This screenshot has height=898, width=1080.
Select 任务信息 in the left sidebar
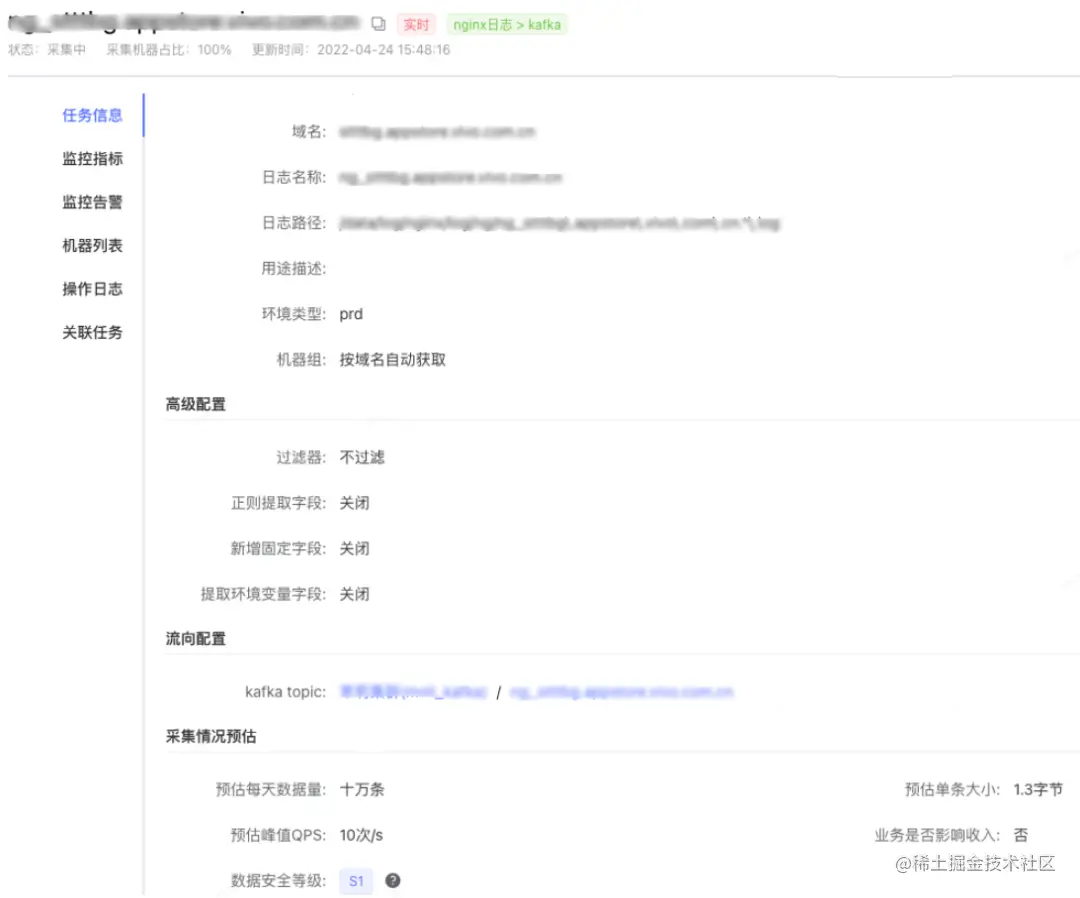click(x=93, y=115)
